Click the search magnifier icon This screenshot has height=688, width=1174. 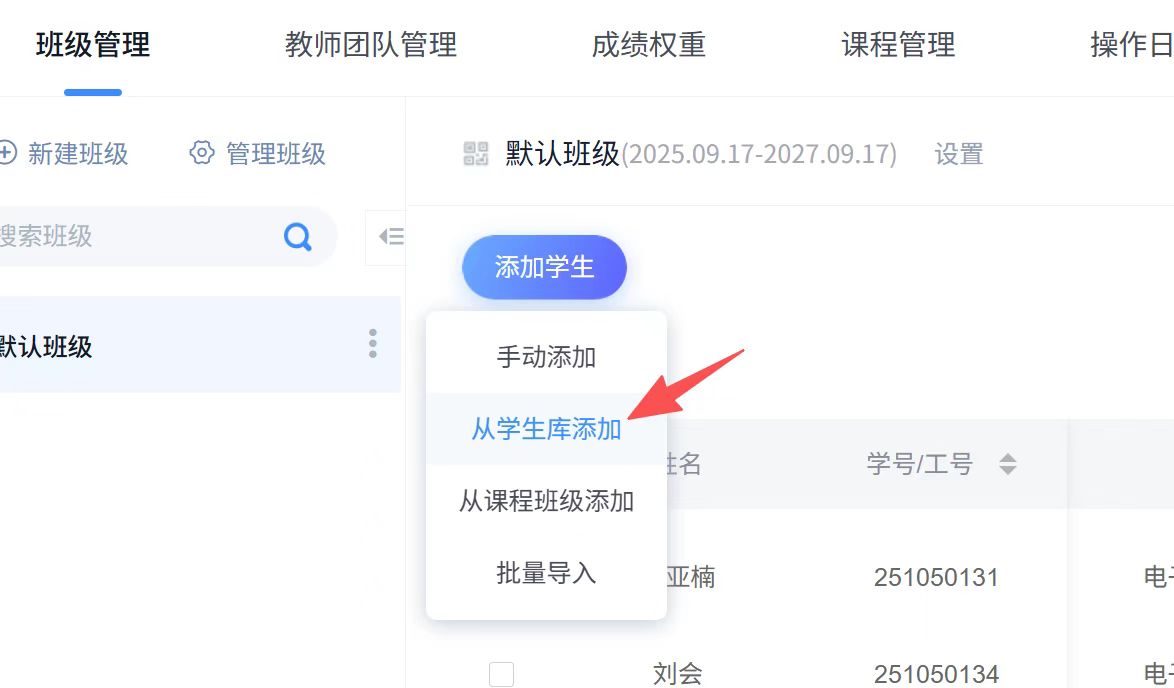pos(298,237)
